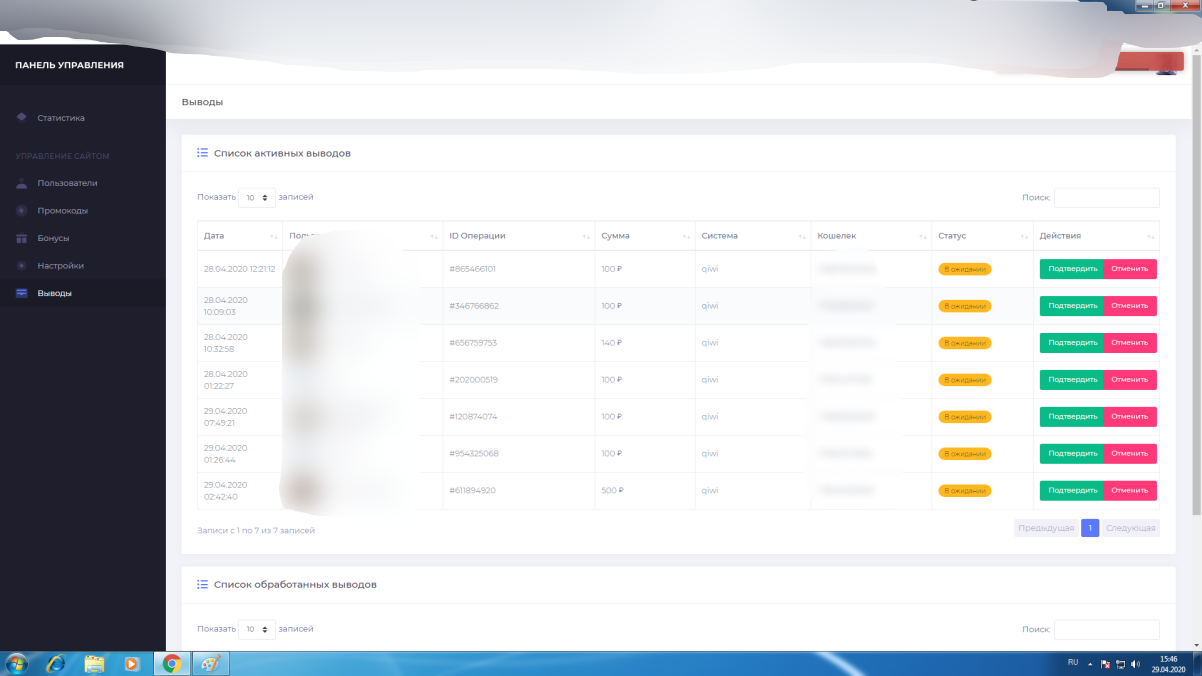The width and height of the screenshot is (1202, 676).
Task: Sort table by Система column
Action: tap(753, 236)
